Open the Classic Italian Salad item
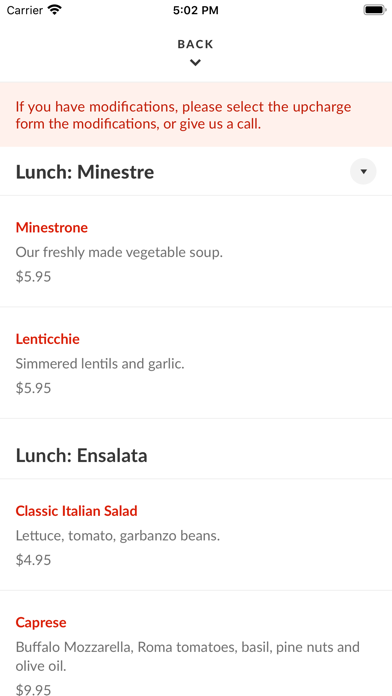The height and width of the screenshot is (696, 392). [x=76, y=511]
